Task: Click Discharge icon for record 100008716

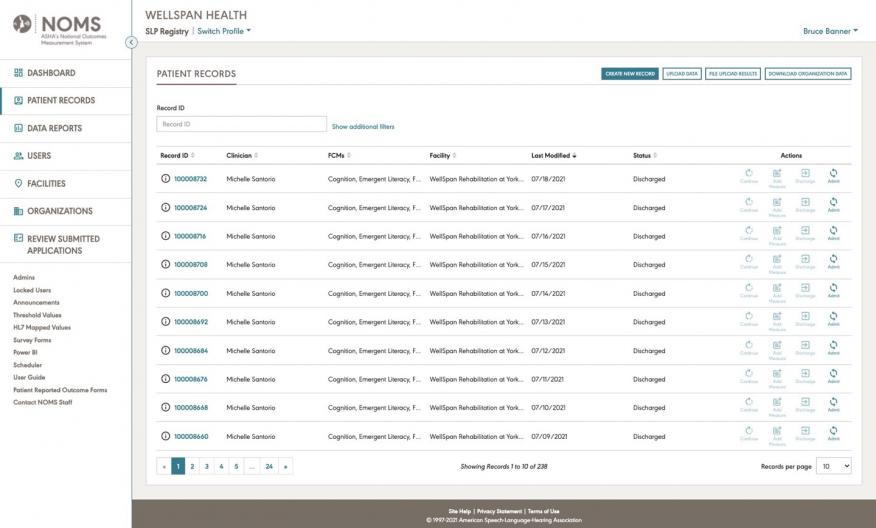Action: tap(805, 233)
